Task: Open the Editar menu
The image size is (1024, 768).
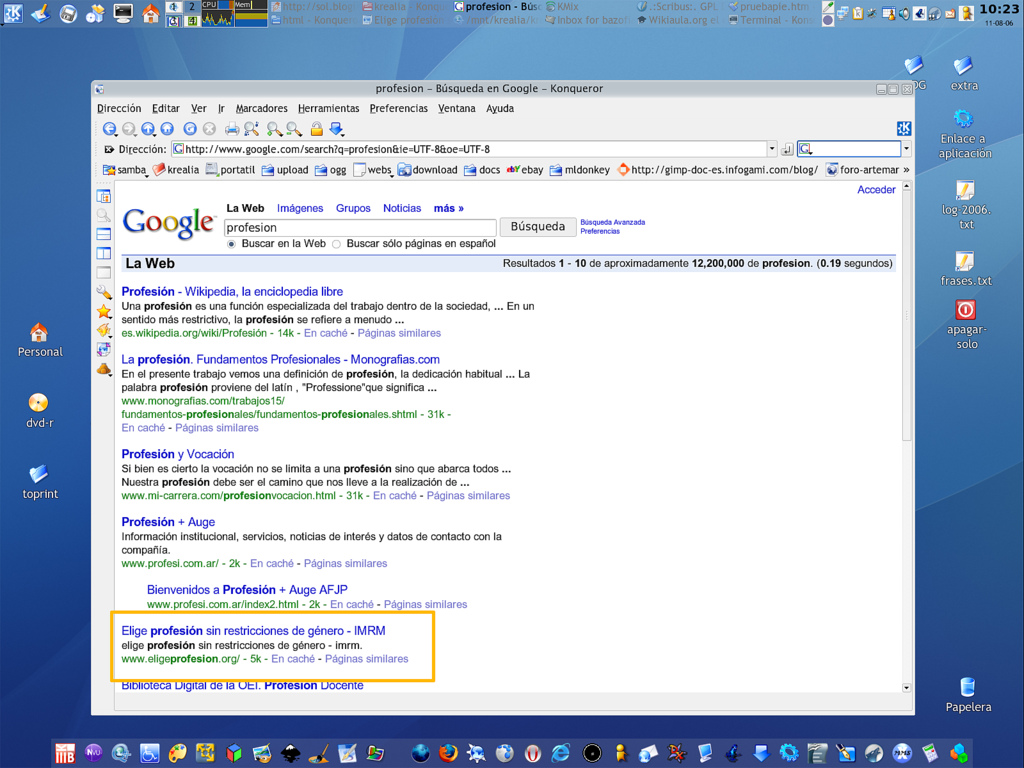Action: (166, 108)
